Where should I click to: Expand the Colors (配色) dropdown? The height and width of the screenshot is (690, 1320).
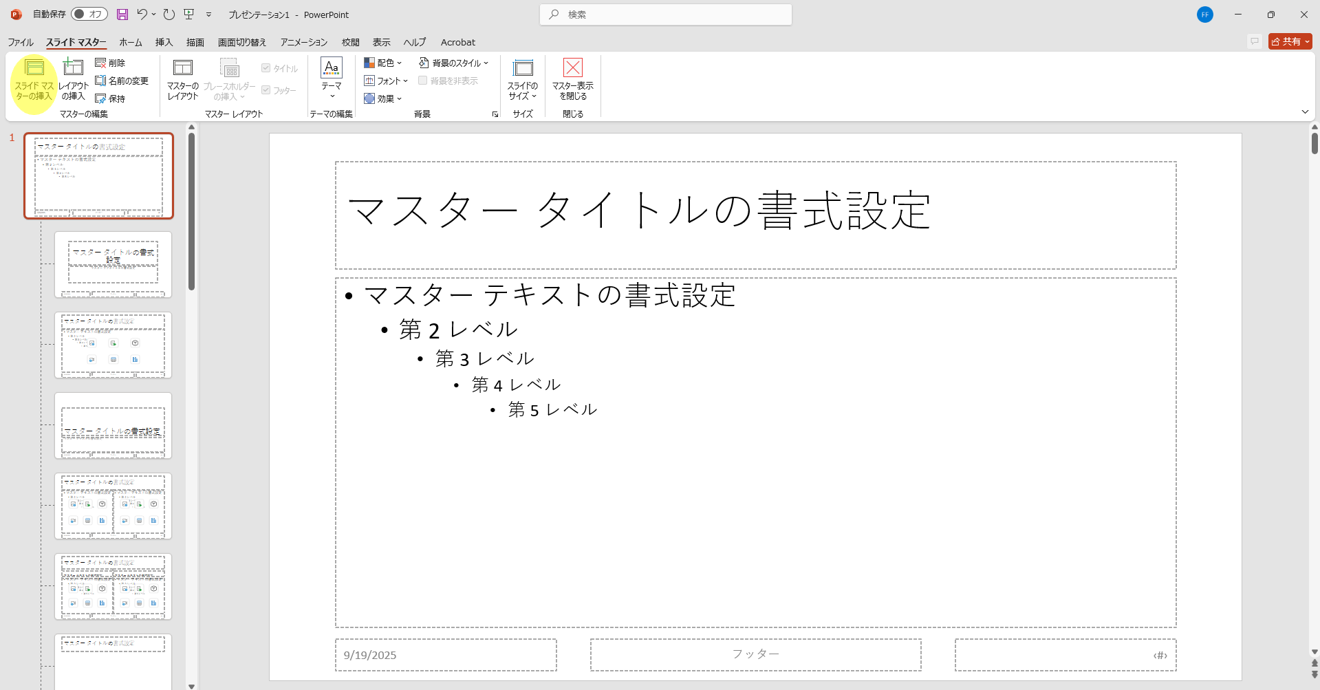[383, 63]
